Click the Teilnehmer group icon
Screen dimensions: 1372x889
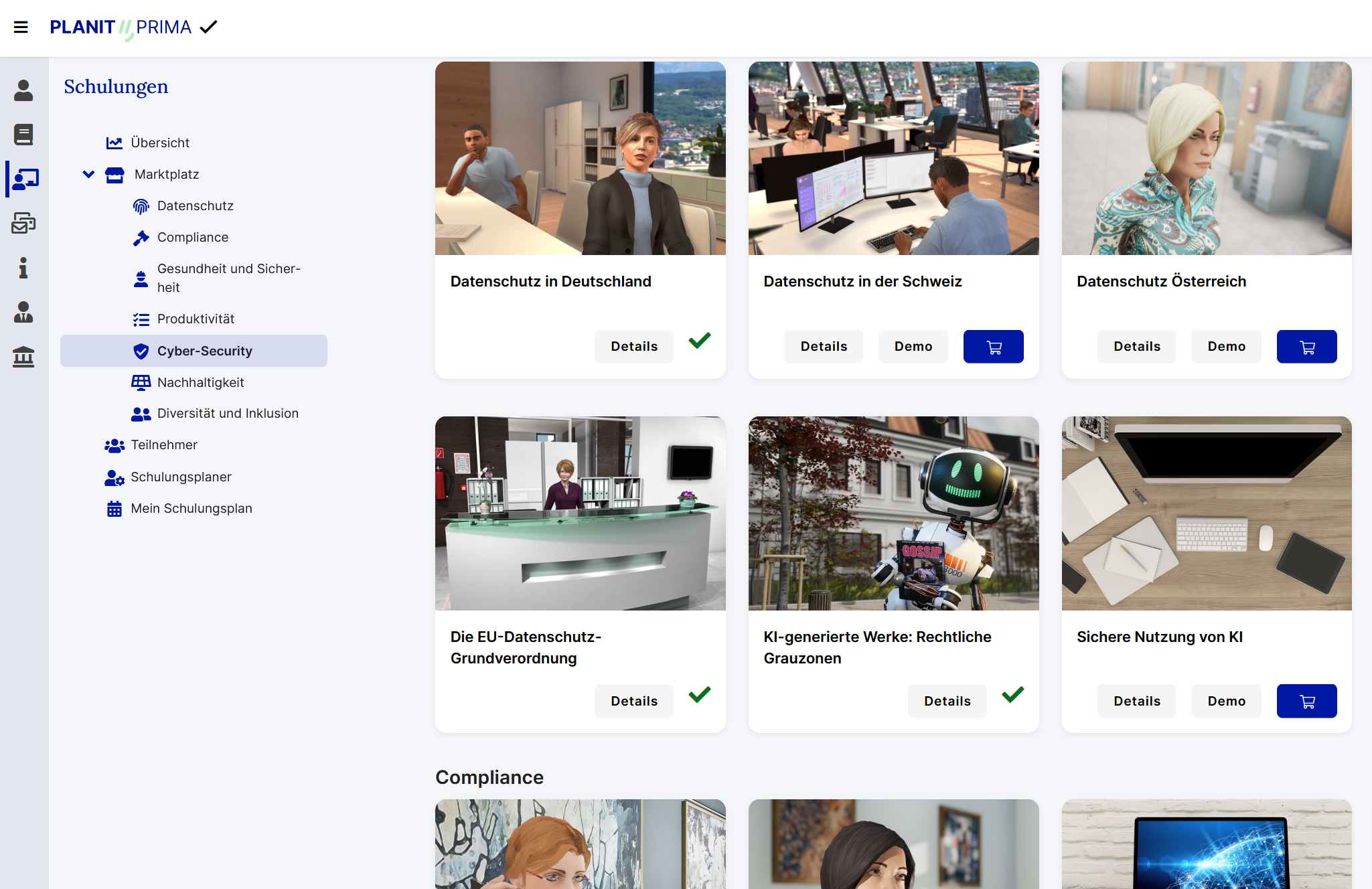(x=115, y=446)
